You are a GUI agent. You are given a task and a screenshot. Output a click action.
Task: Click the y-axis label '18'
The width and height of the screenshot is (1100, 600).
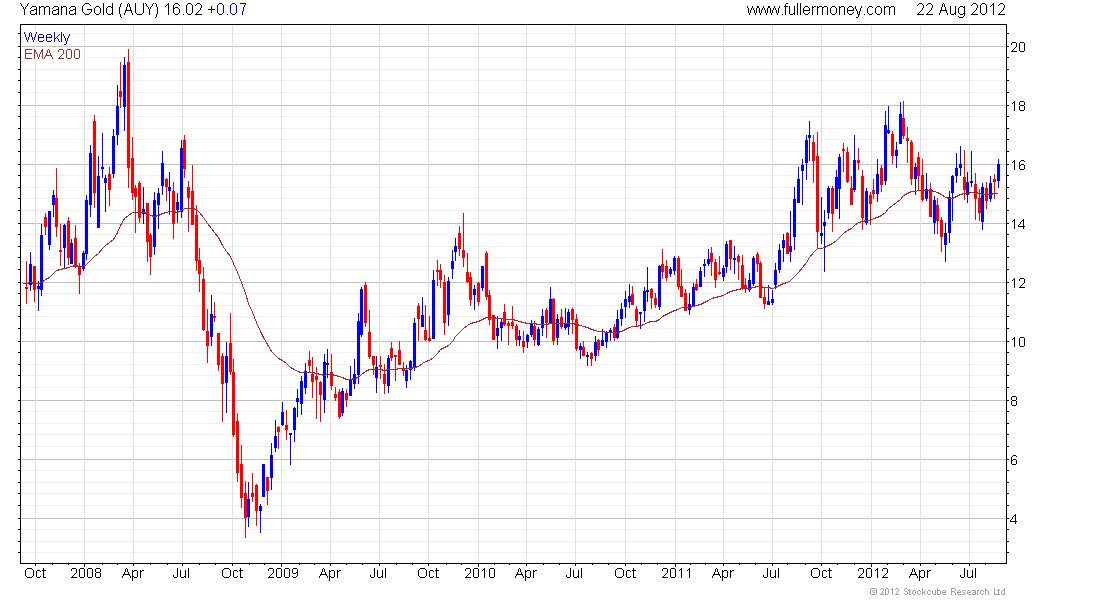coord(1017,106)
